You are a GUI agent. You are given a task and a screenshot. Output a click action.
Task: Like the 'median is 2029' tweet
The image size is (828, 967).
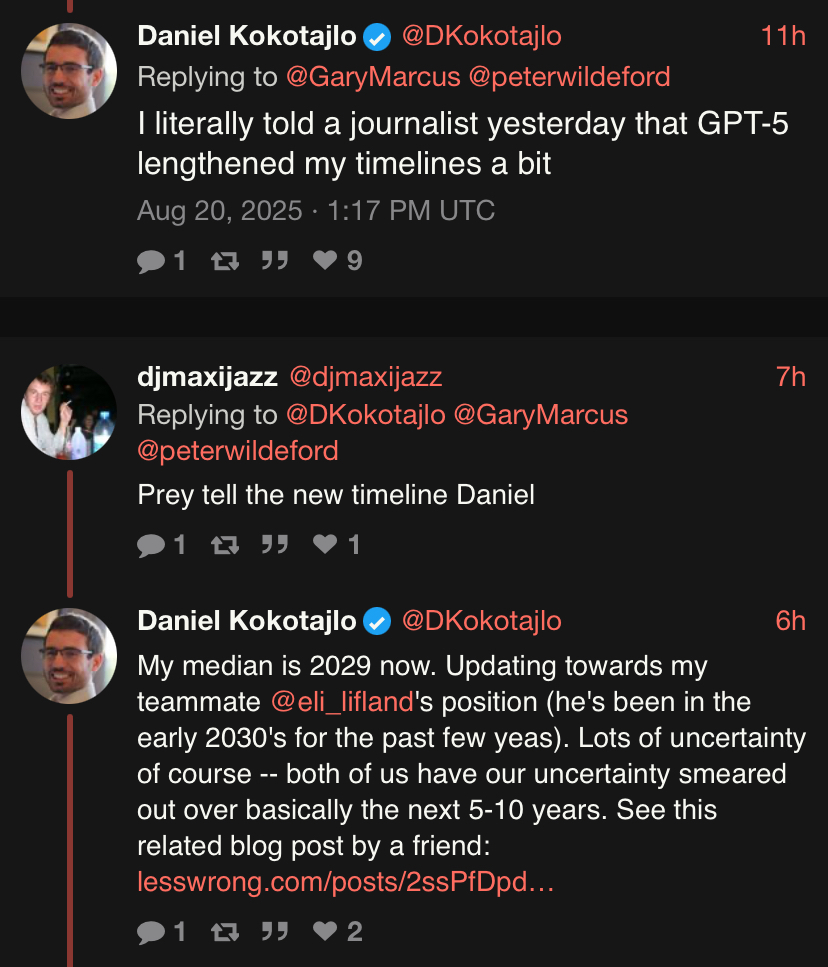pos(325,932)
